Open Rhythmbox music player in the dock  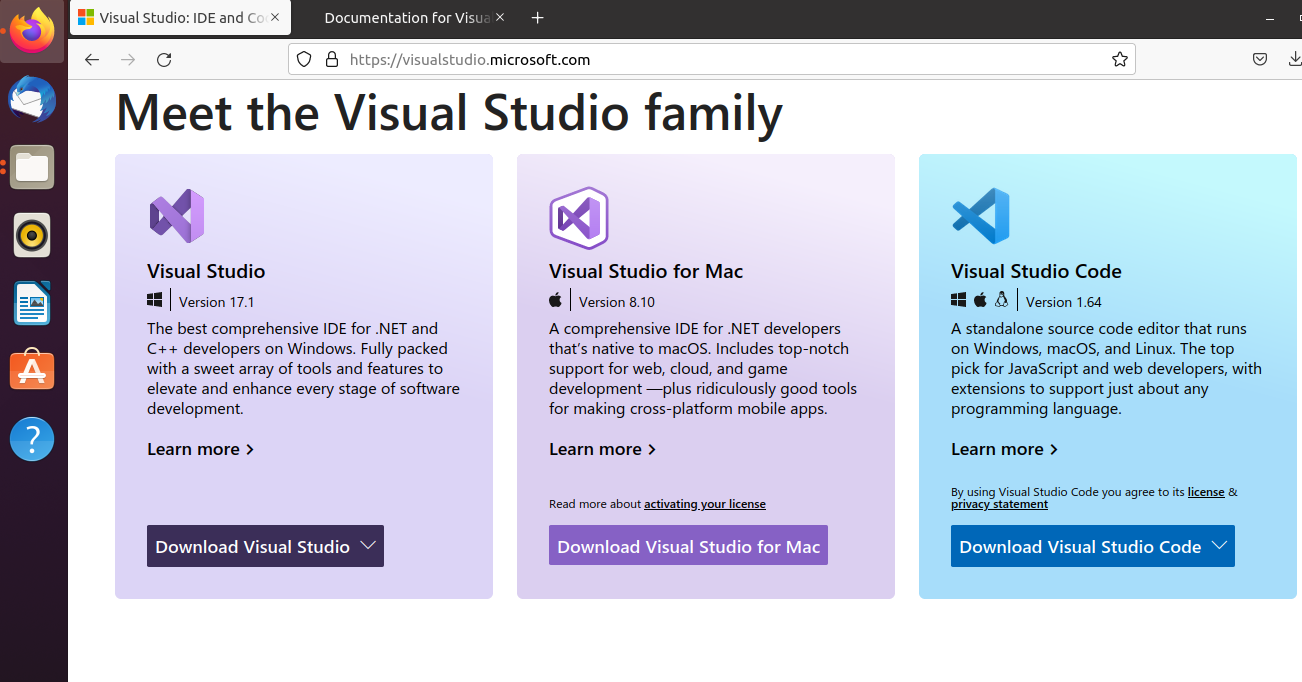32,236
